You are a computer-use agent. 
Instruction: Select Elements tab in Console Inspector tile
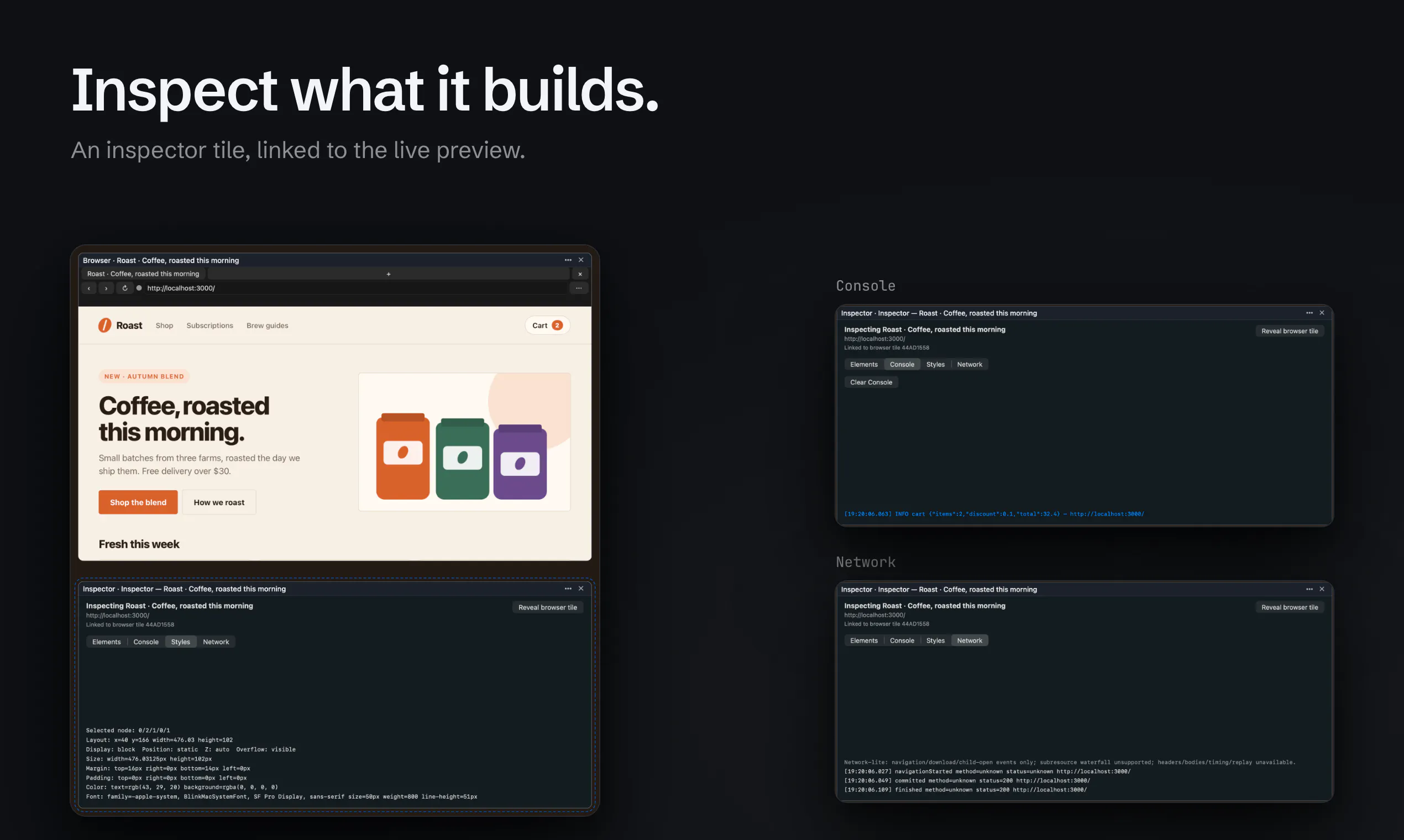point(864,365)
